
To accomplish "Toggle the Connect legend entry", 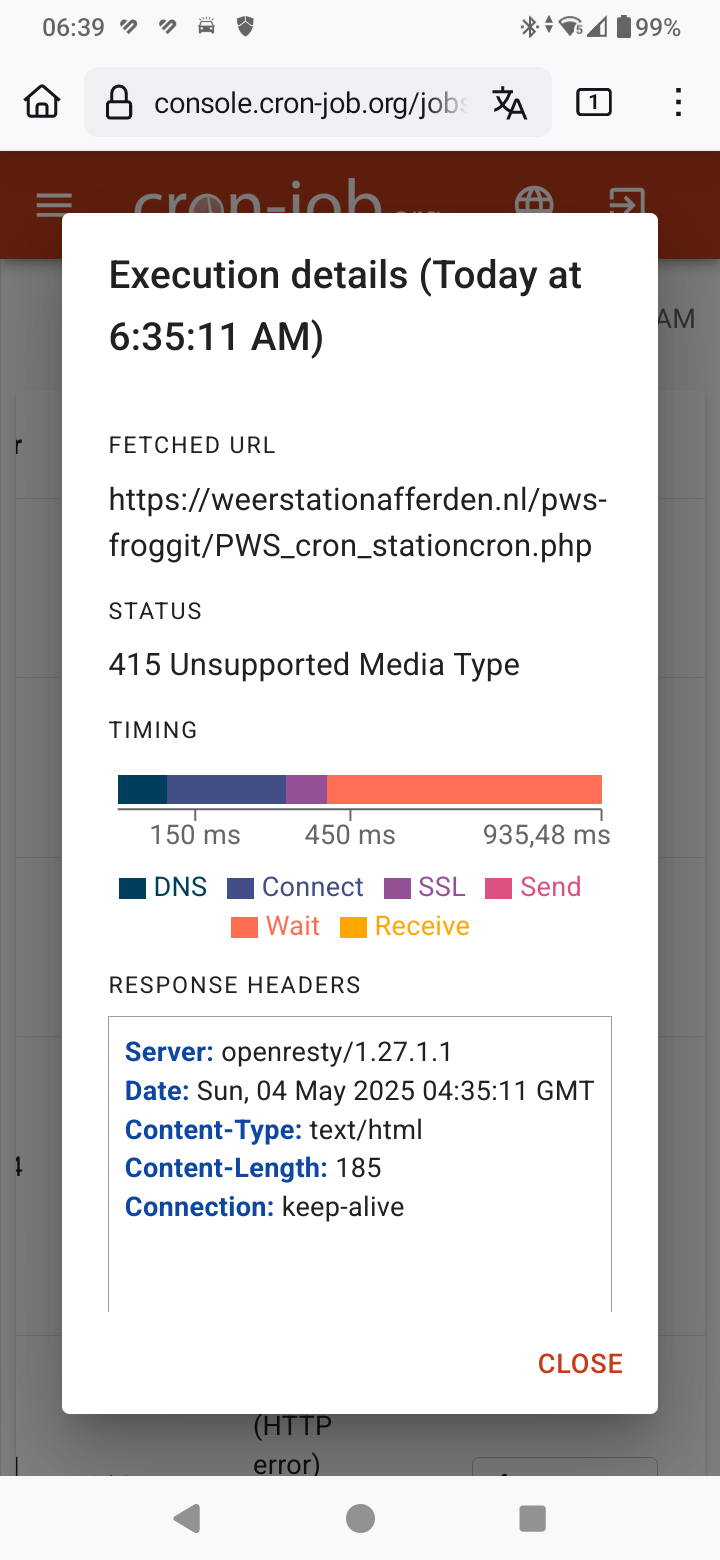I will [x=295, y=887].
